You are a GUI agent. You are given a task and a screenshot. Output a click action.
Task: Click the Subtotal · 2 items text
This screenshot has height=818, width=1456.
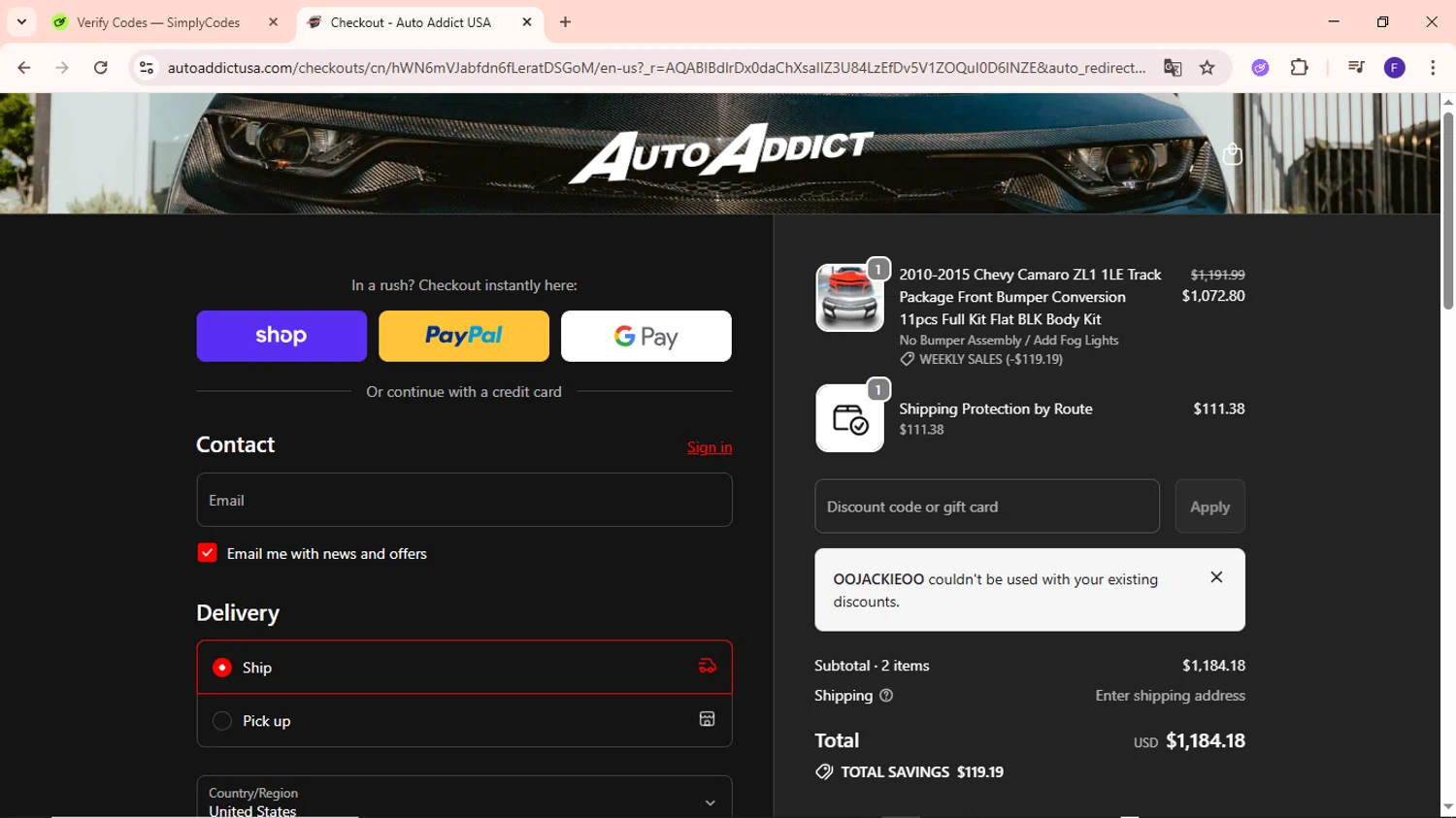pos(872,666)
